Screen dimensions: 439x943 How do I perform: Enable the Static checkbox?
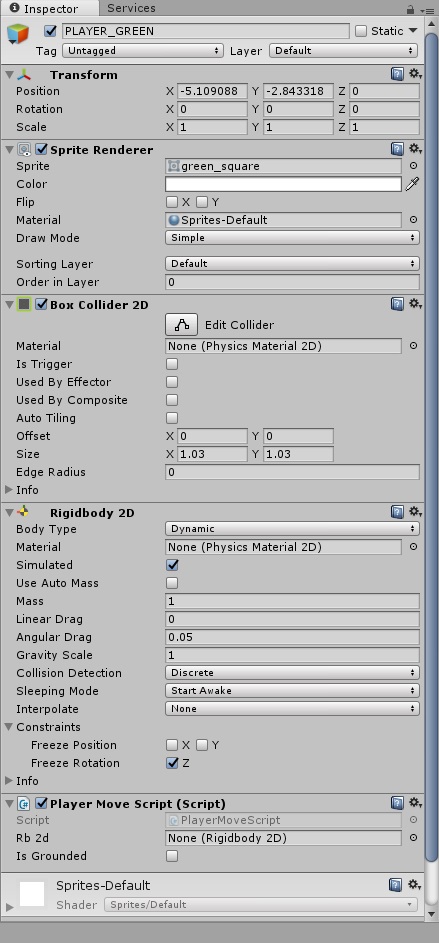(x=361, y=31)
